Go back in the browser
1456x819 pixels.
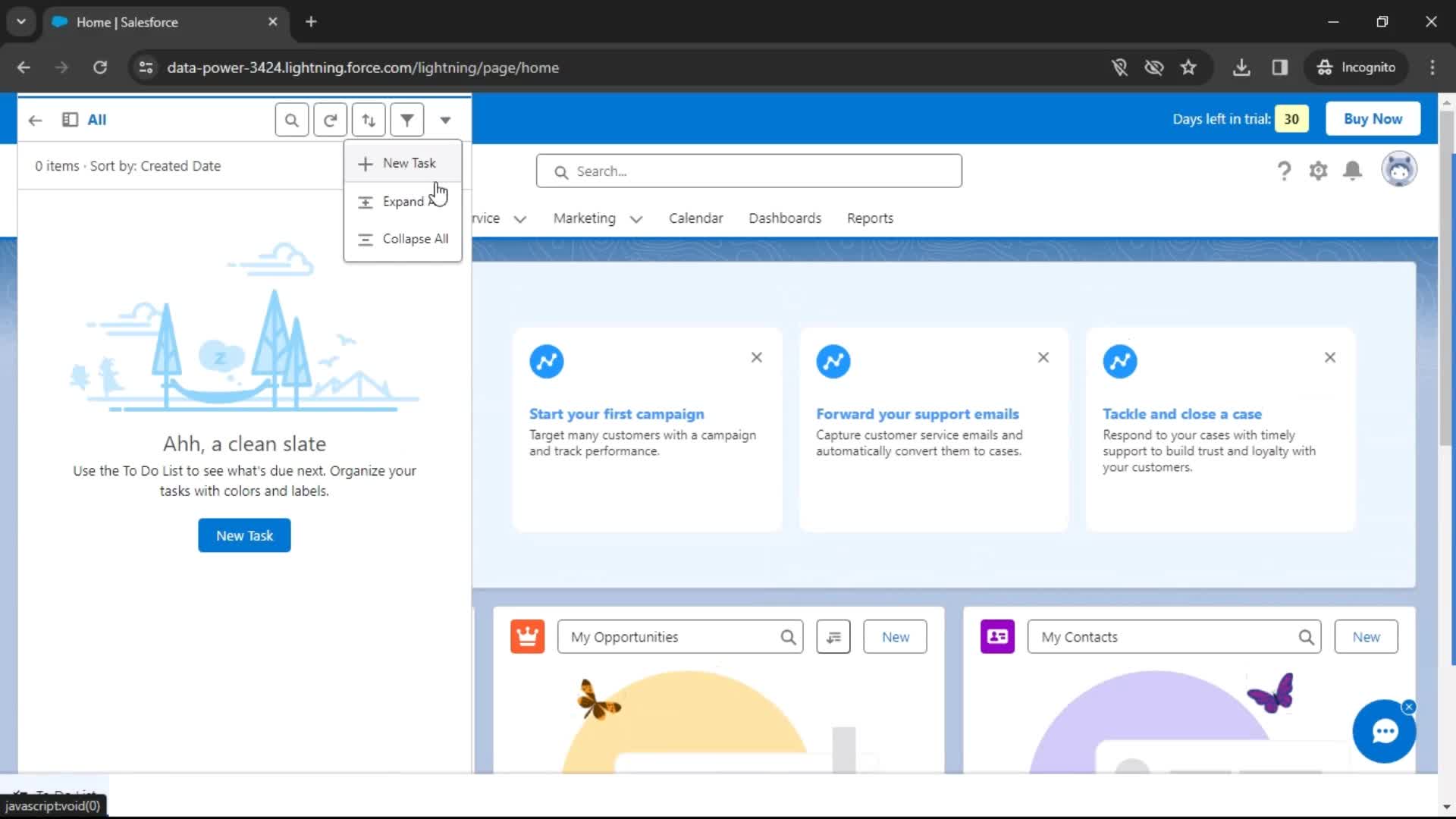click(x=24, y=67)
